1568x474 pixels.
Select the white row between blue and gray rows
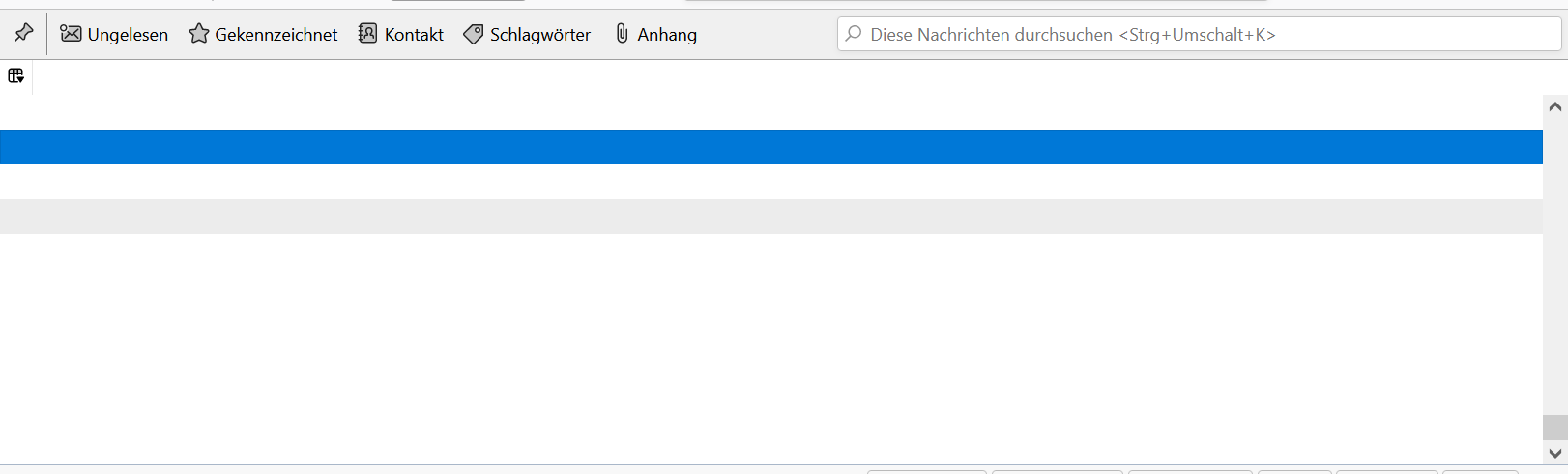pyautogui.click(x=770, y=182)
